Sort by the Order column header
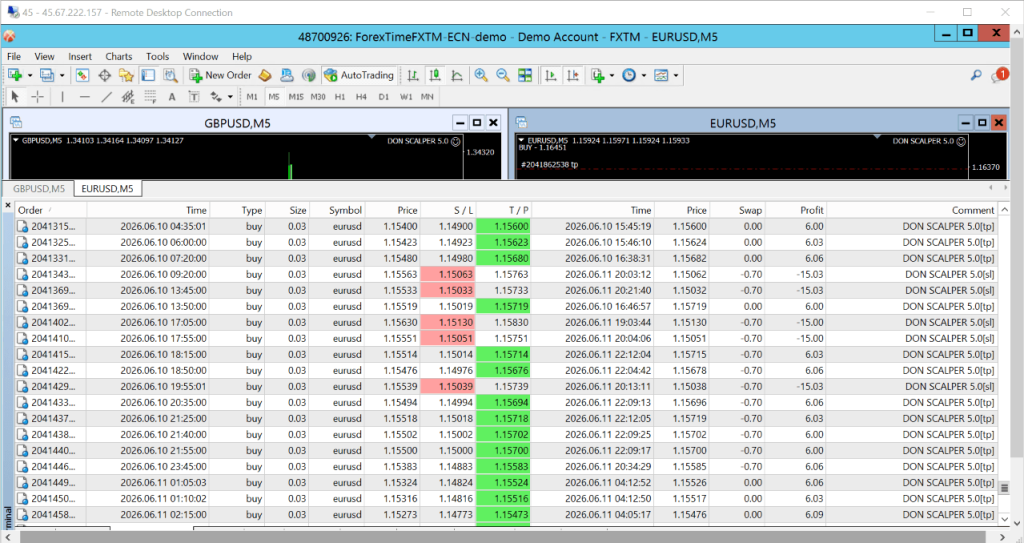The image size is (1024, 543). tap(51, 210)
